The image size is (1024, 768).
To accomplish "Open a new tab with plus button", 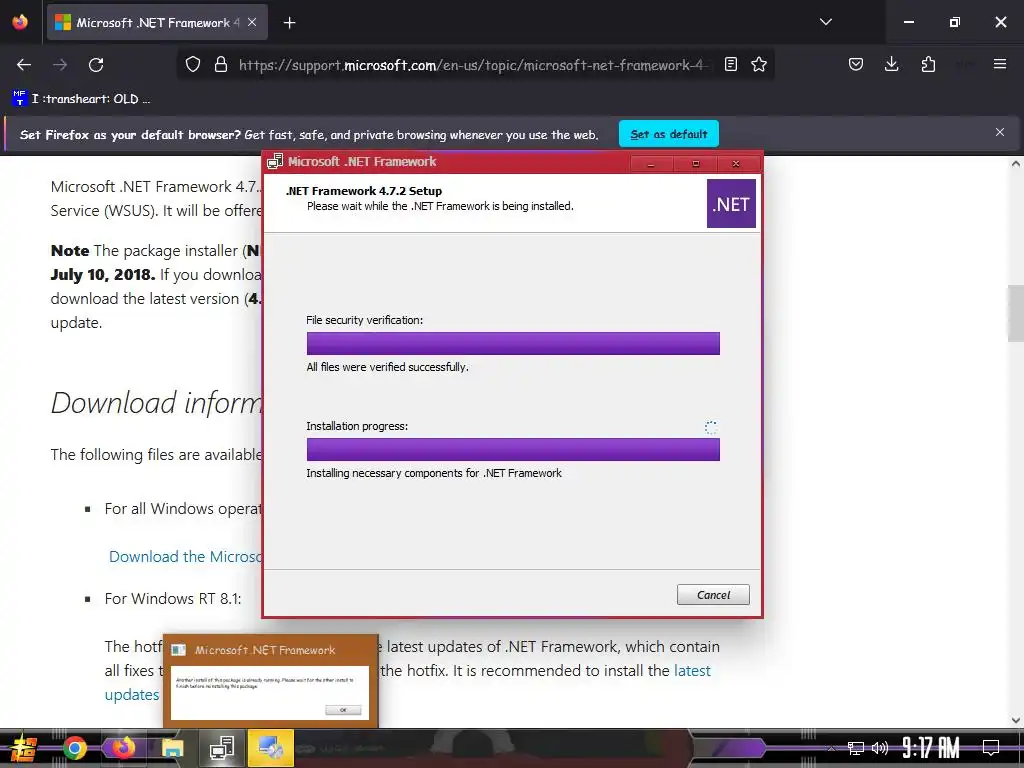I will 290,23.
